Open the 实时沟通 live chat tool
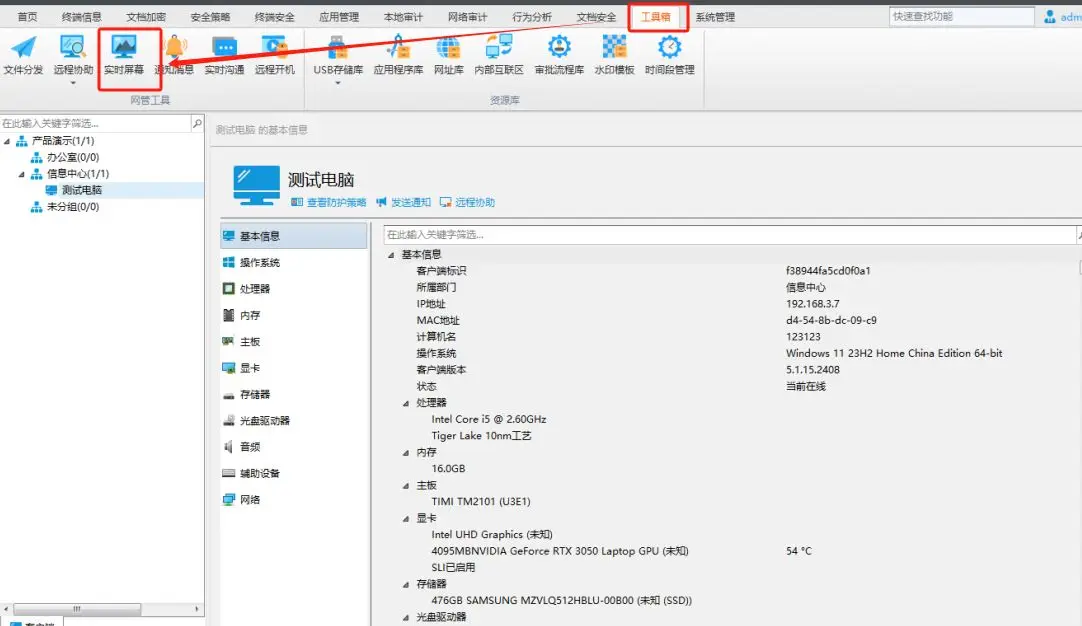Screen dimensions: 1082x626 pyautogui.click(x=224, y=54)
